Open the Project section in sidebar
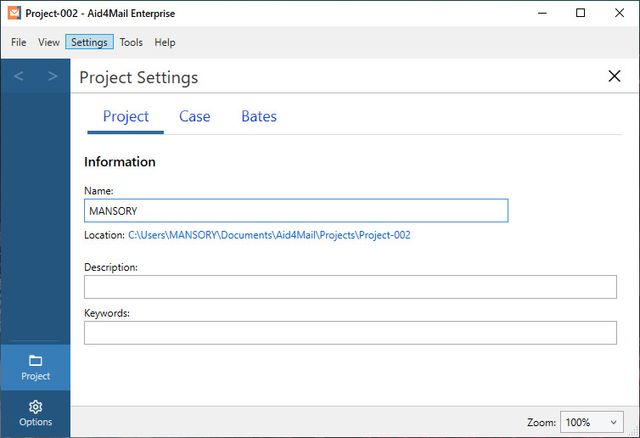Screen dimensions: 640x438 (35, 367)
